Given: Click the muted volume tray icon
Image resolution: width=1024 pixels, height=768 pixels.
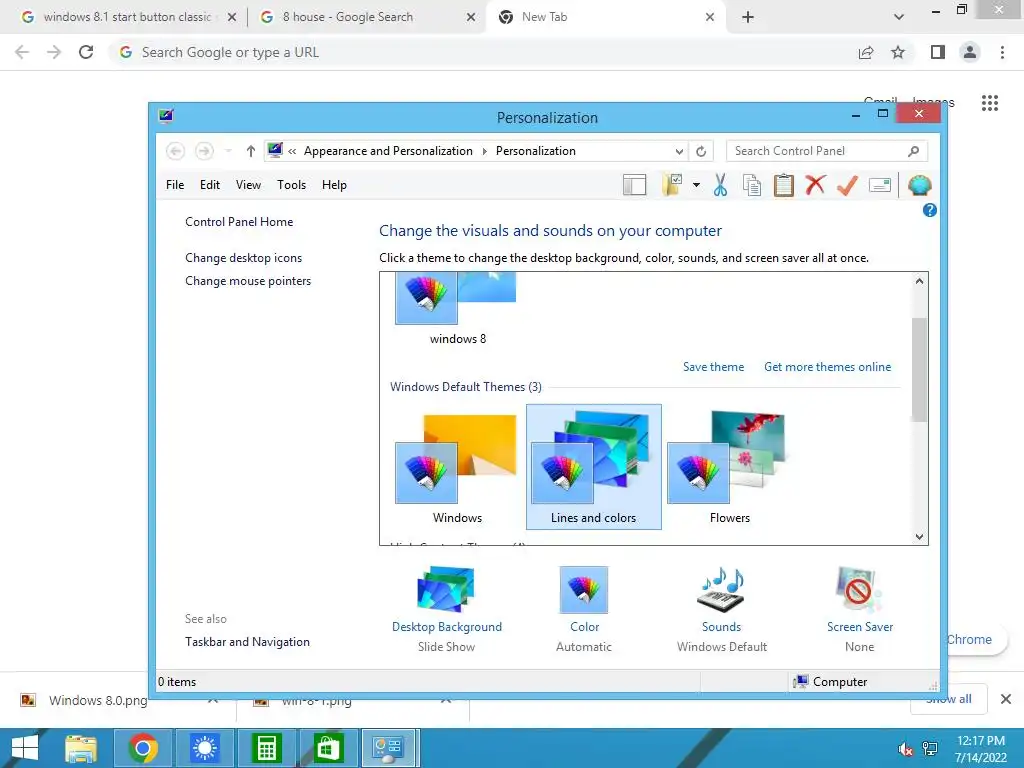Looking at the screenshot, I should click(x=904, y=749).
